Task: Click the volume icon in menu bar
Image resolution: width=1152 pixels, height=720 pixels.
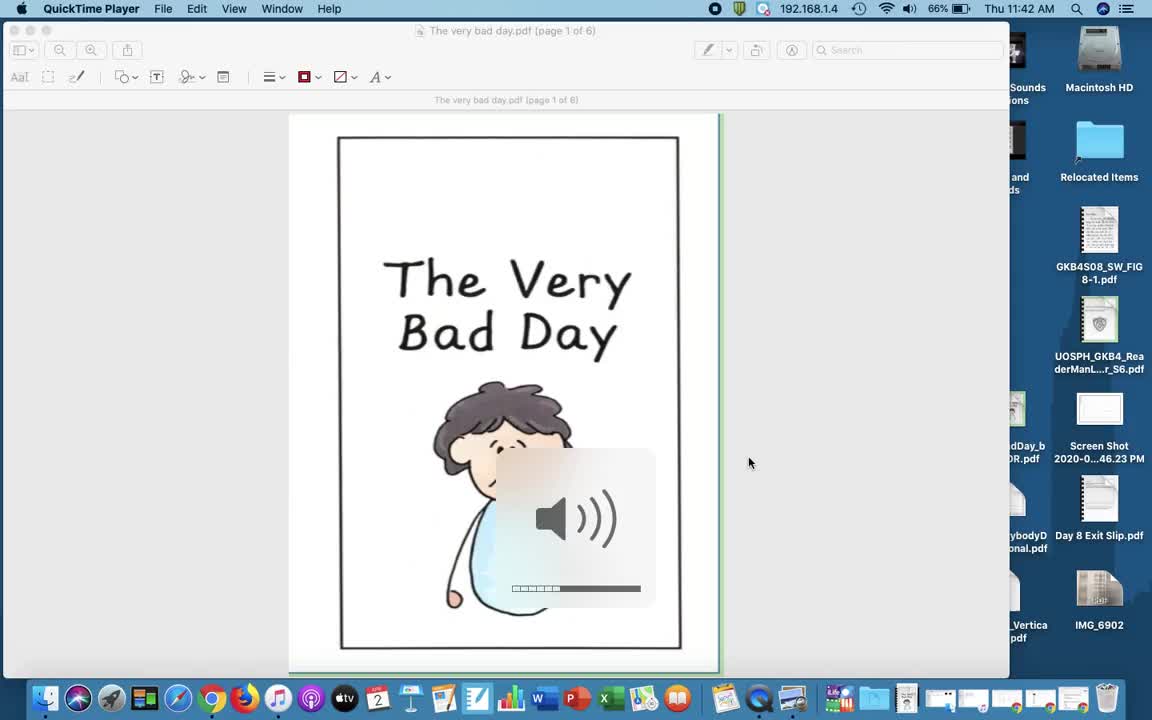Action: [x=910, y=9]
